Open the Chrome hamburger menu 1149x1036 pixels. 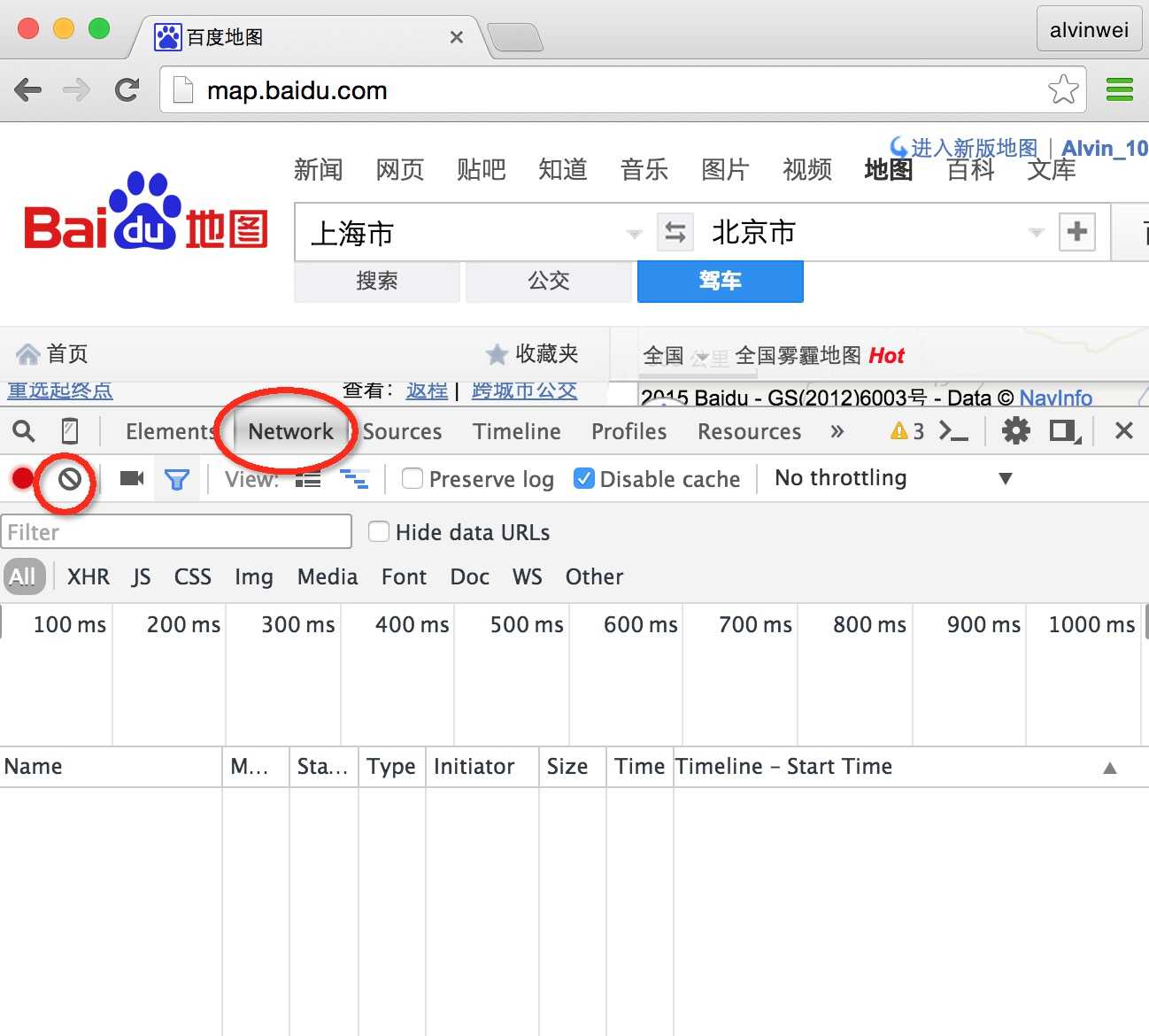[1120, 89]
